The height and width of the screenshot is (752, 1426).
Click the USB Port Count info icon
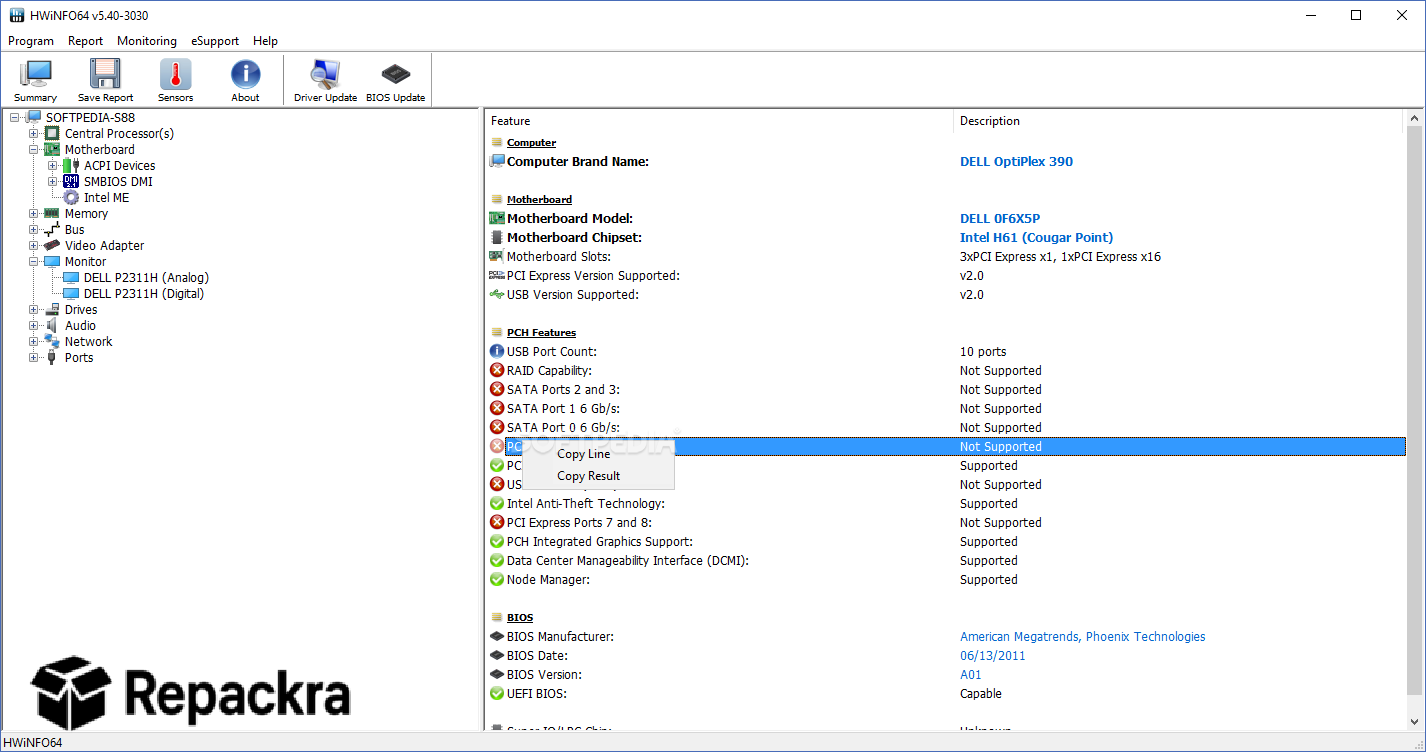pyautogui.click(x=497, y=352)
